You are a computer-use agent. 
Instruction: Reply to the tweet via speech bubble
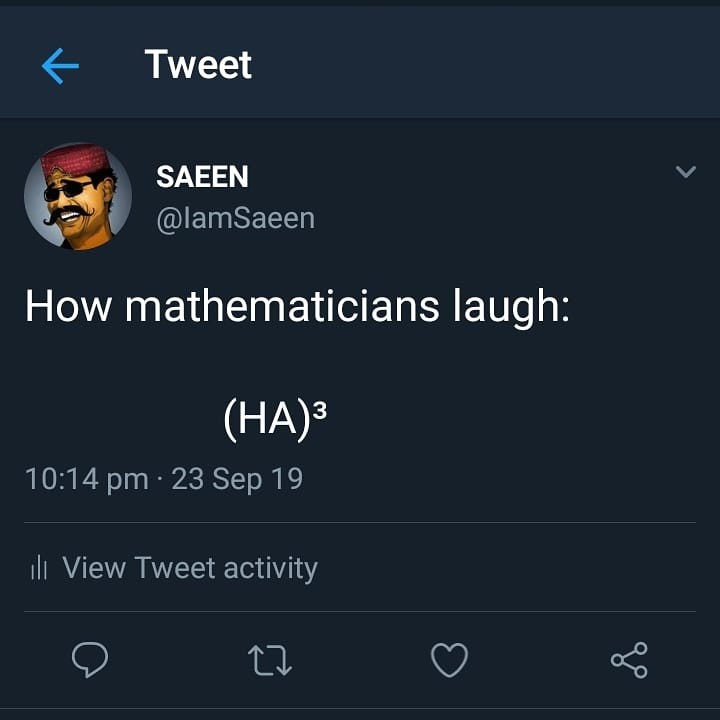90,659
